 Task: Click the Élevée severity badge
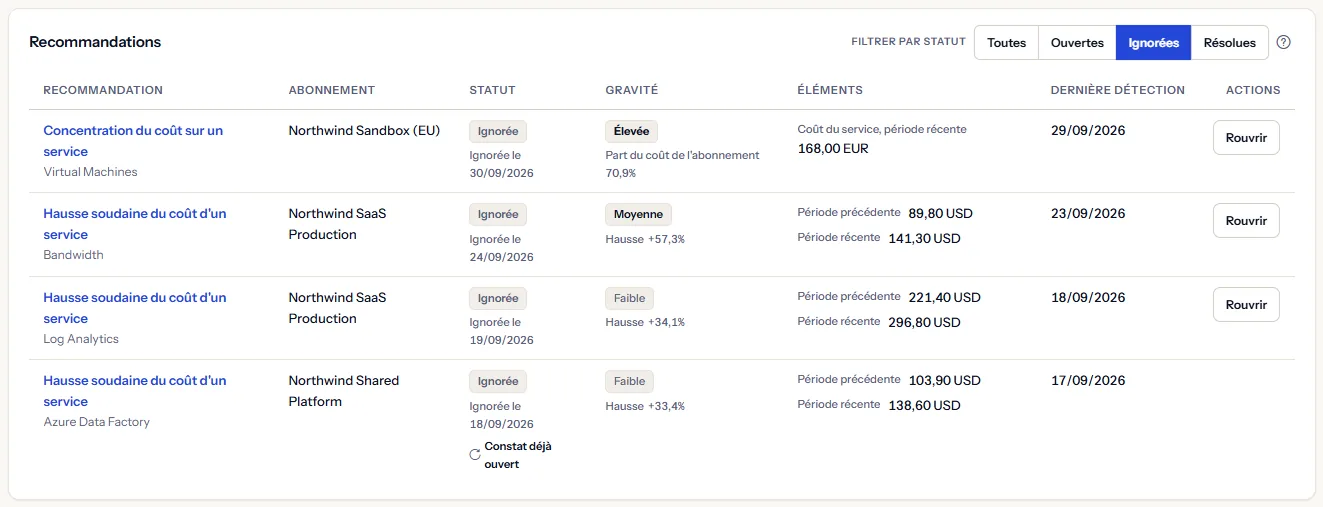(631, 131)
